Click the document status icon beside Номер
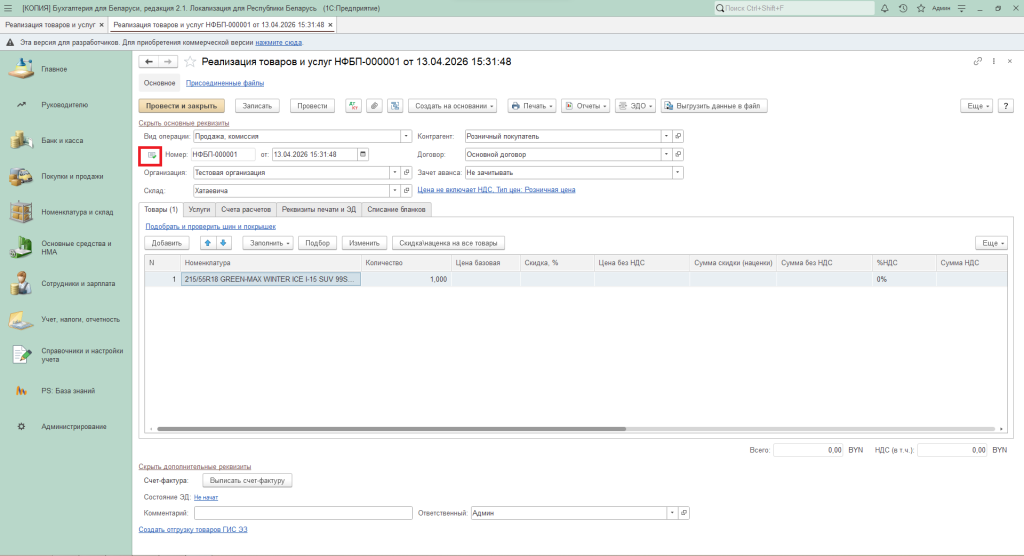1024x556 pixels. click(151, 154)
